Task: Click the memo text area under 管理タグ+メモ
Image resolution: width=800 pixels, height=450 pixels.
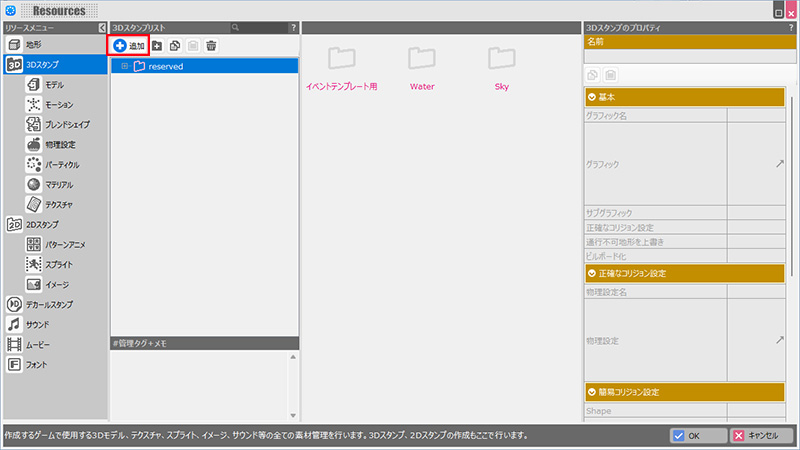Action: 199,386
